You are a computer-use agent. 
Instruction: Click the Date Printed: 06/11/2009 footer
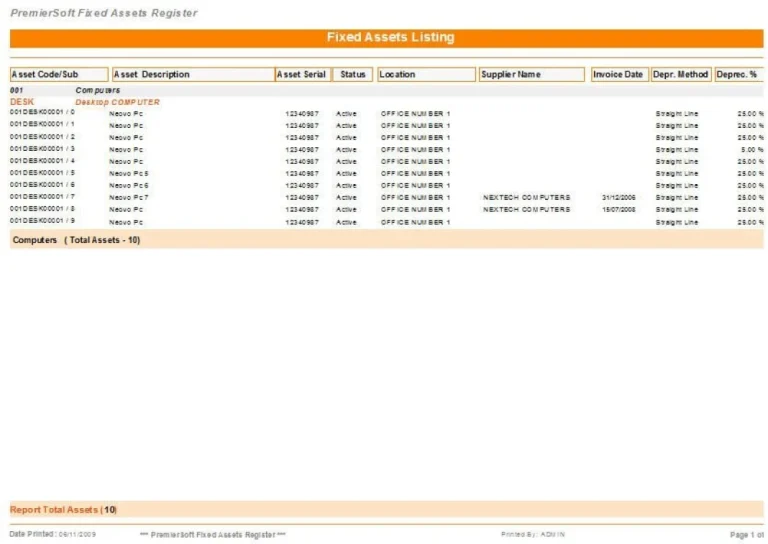[x=52, y=534]
